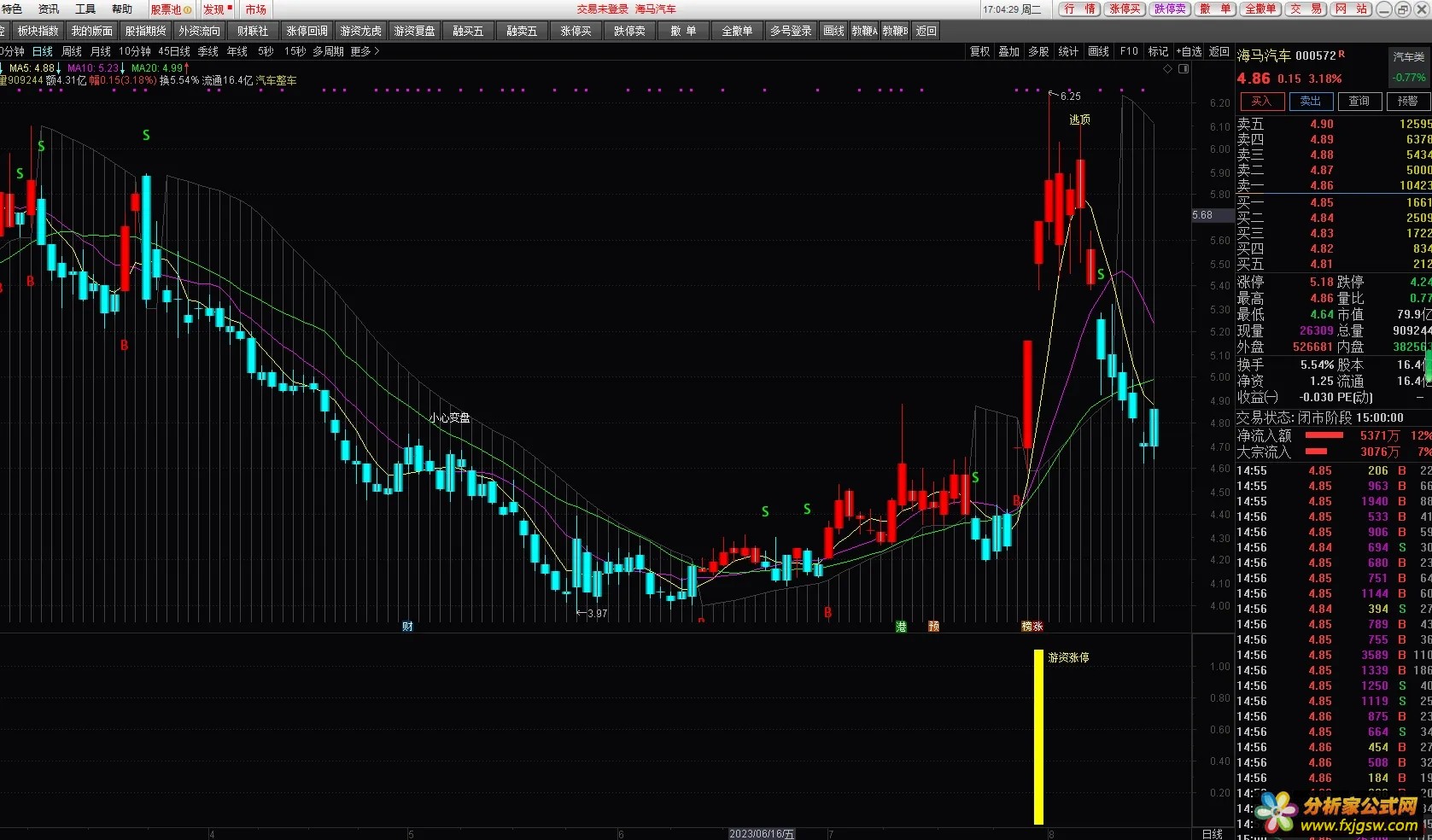Open 财联社 news from the toolbar
Viewport: 1432px width, 840px height.
253,31
